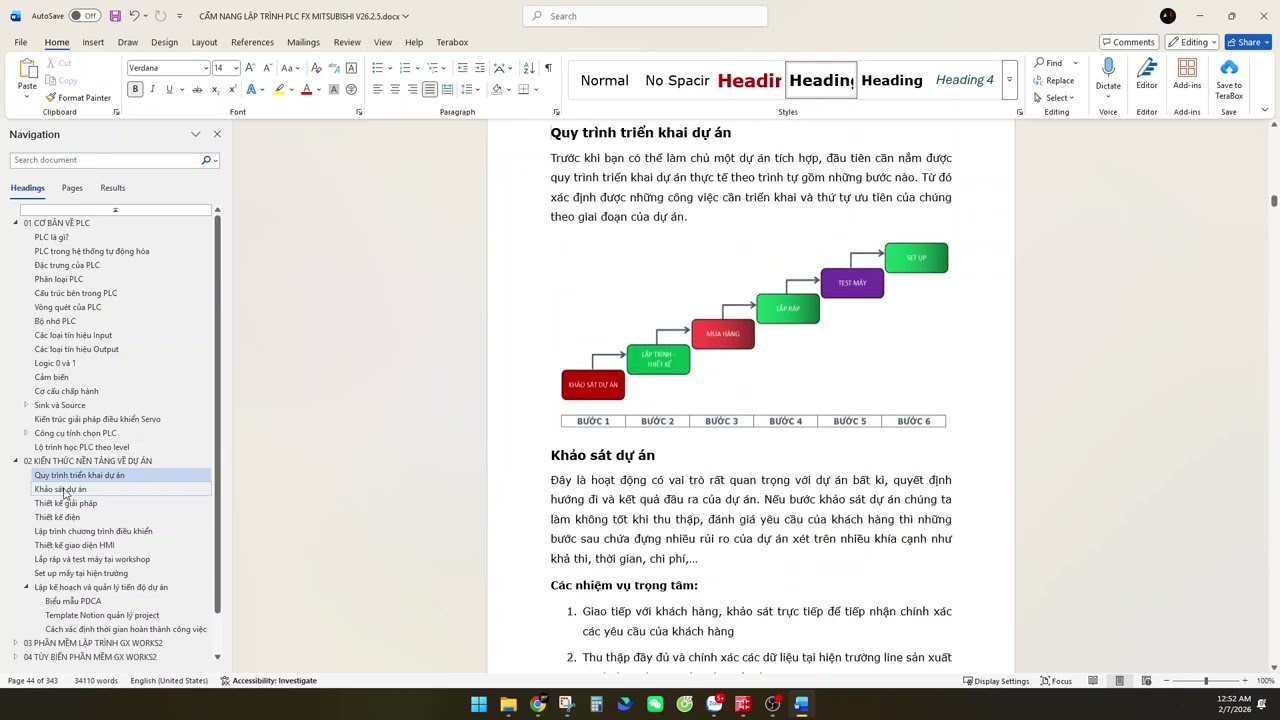This screenshot has width=1280, height=720.
Task: Center the paragraph text
Action: [395, 90]
